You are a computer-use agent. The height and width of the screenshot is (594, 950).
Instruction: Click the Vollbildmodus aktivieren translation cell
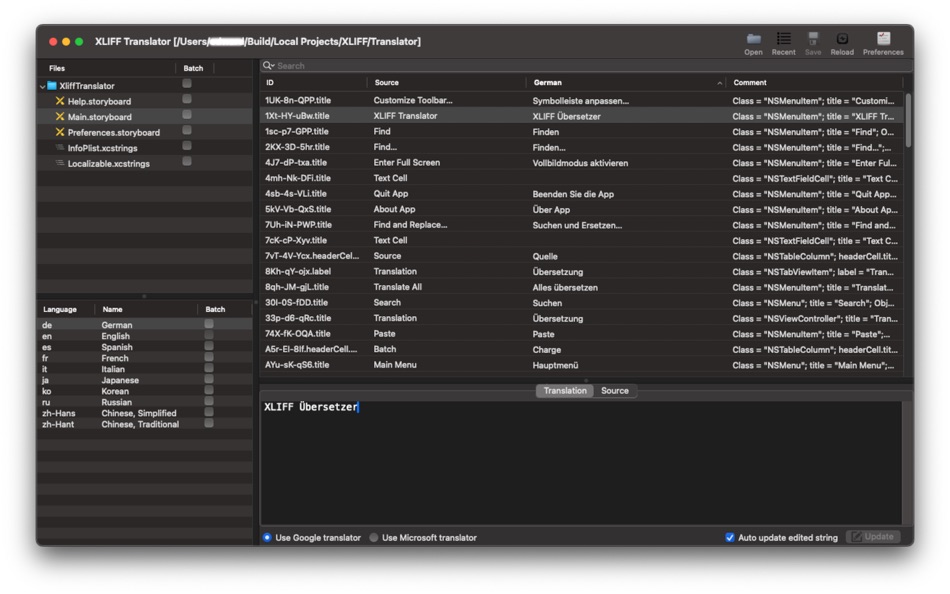(x=580, y=163)
